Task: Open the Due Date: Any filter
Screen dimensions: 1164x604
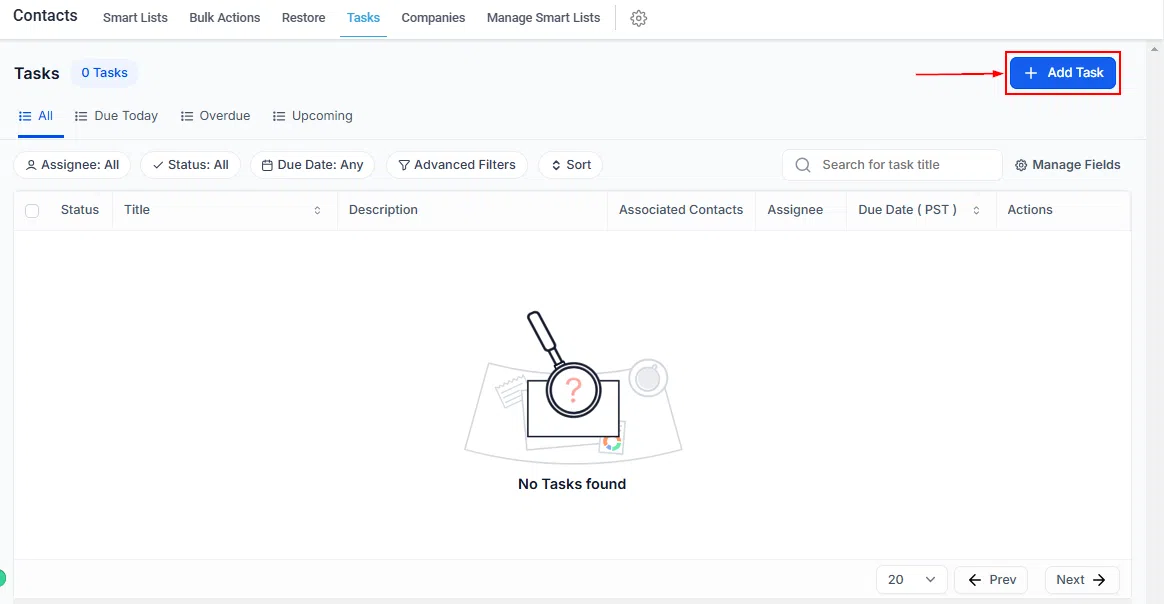Action: tap(313, 165)
